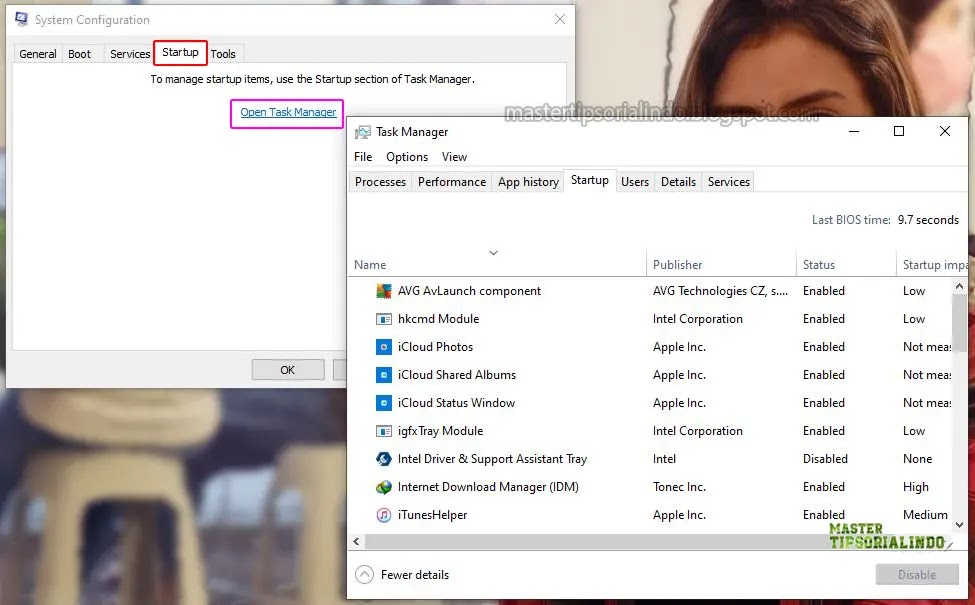Open the View menu in Task Manager
This screenshot has width=975, height=605.
454,157
